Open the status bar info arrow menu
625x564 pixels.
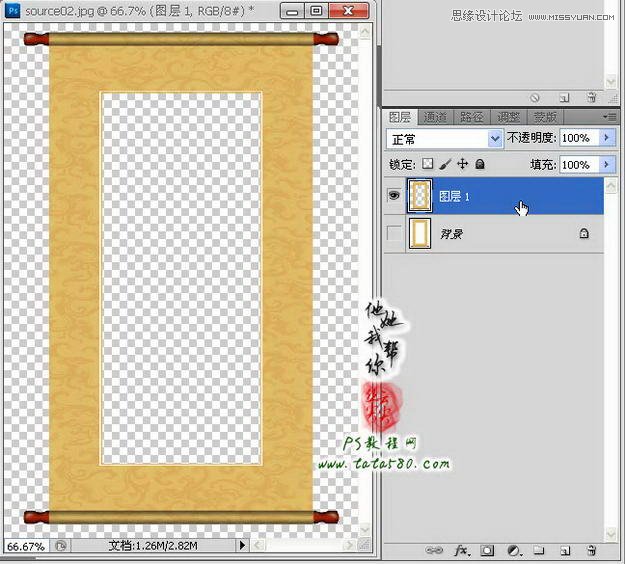[242, 545]
